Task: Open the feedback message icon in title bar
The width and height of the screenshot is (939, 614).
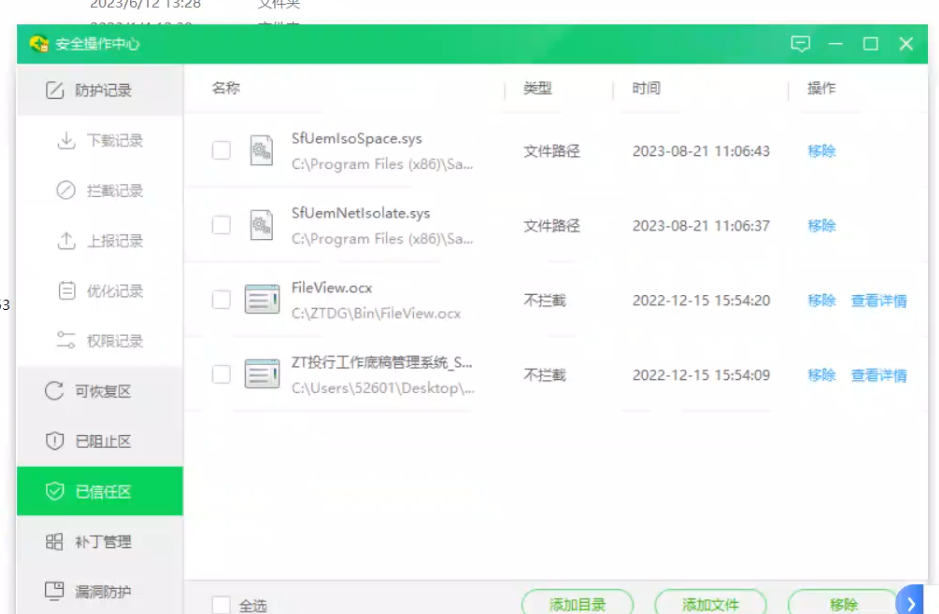Action: coord(800,44)
